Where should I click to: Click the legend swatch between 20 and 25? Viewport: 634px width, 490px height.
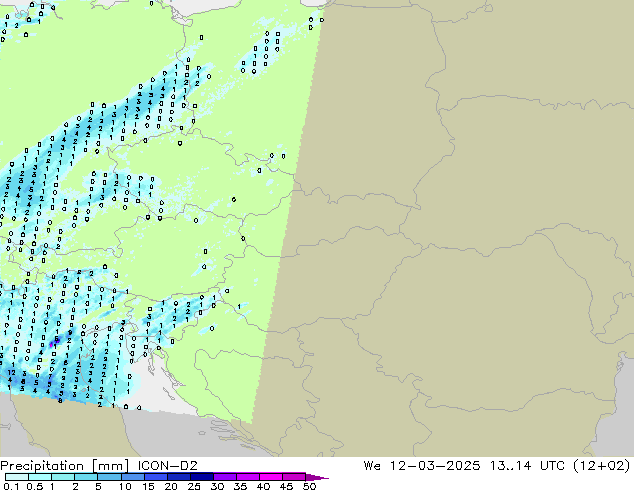pyautogui.click(x=179, y=477)
